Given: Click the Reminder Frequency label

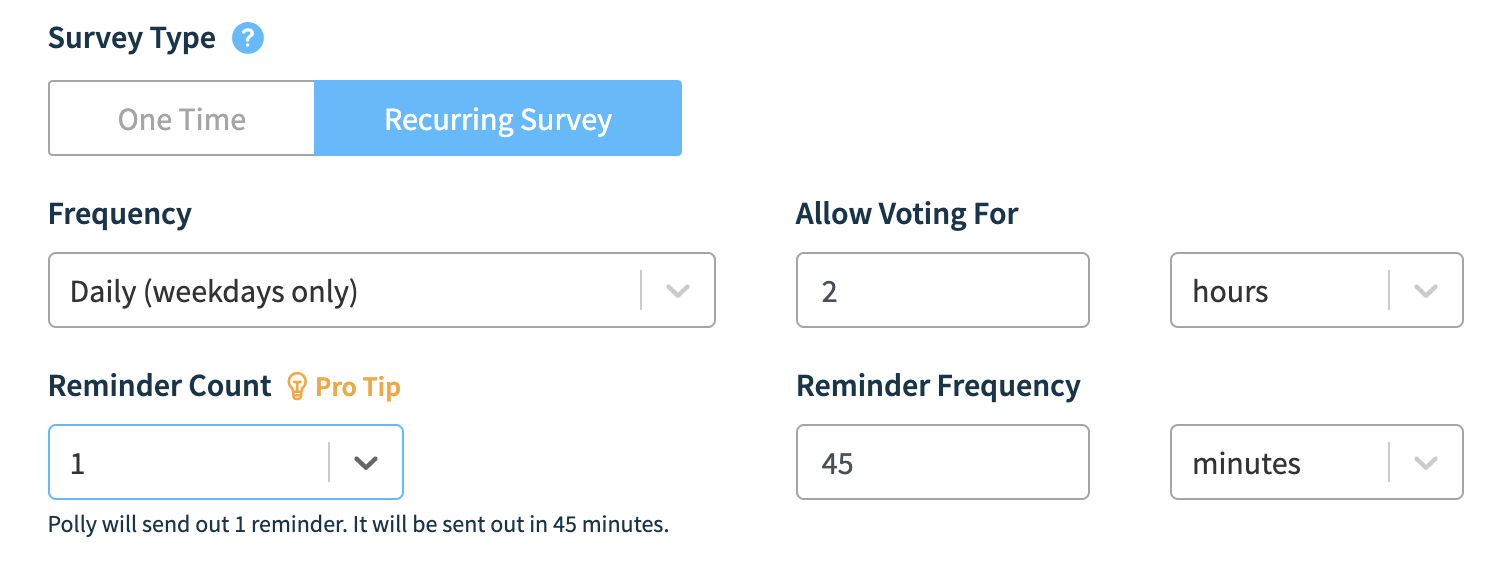Looking at the screenshot, I should (938, 386).
